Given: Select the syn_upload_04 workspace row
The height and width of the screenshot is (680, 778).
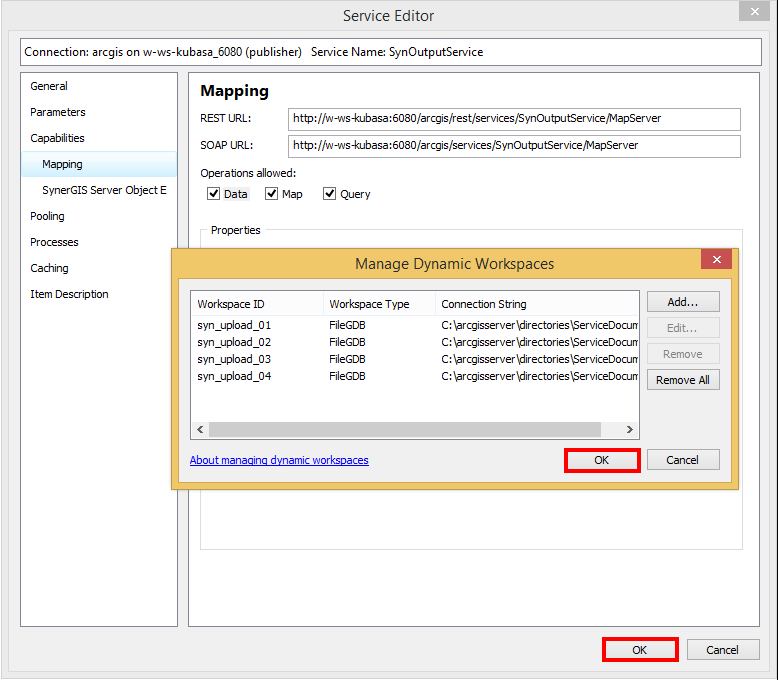Looking at the screenshot, I should [x=415, y=376].
